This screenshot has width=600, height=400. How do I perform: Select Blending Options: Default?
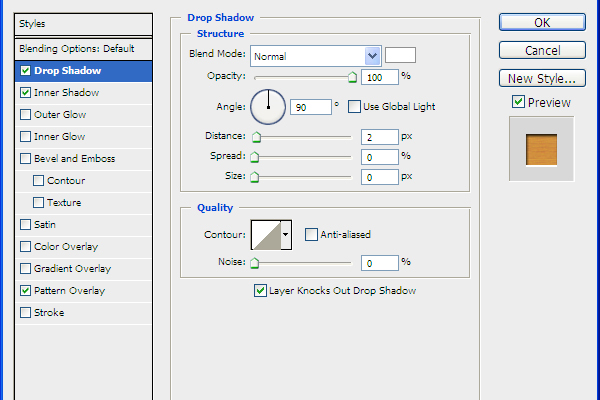83,49
